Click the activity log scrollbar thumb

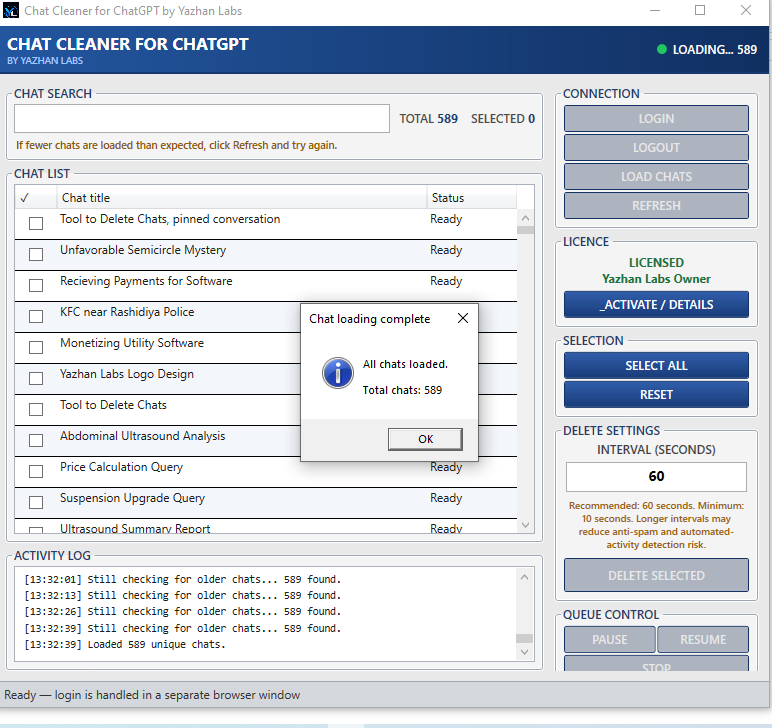coord(524,638)
